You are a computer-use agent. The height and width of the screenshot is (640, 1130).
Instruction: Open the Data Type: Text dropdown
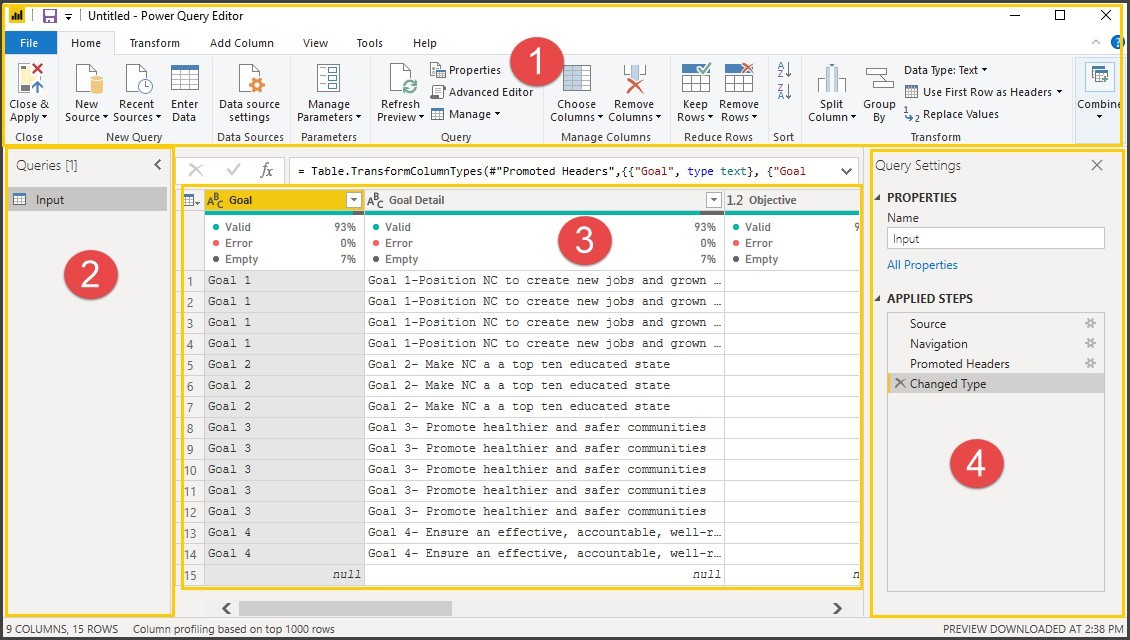click(946, 70)
